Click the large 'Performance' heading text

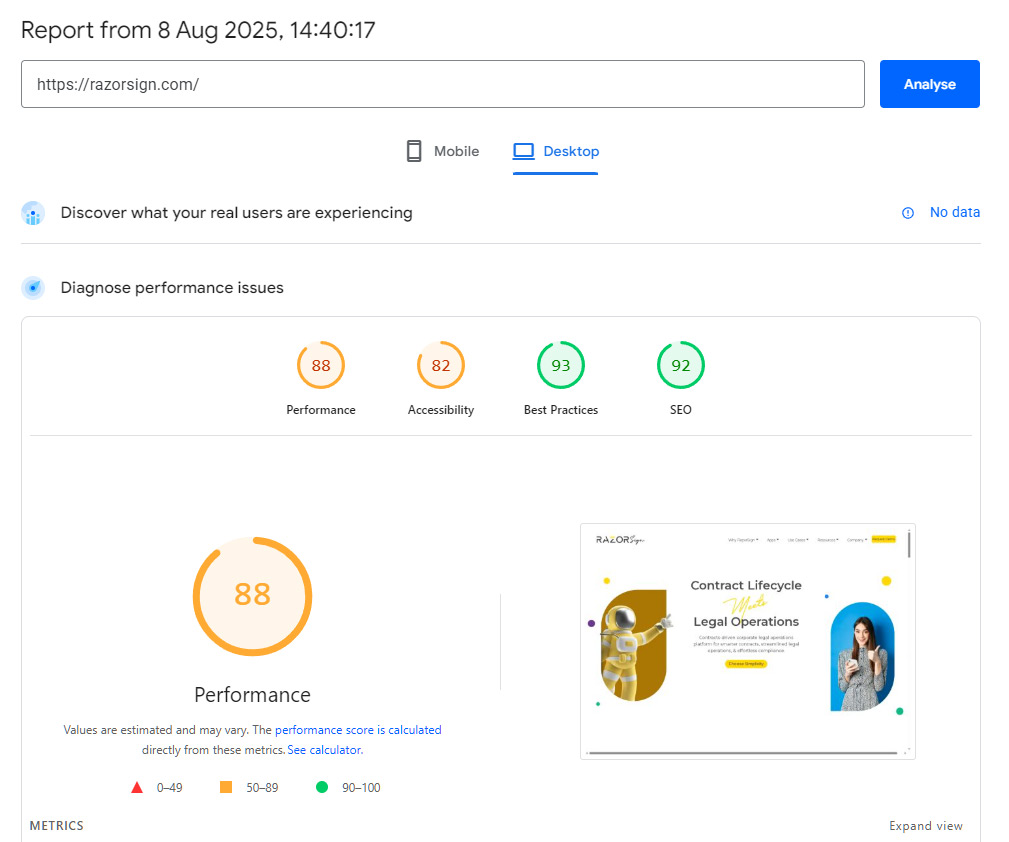252,695
